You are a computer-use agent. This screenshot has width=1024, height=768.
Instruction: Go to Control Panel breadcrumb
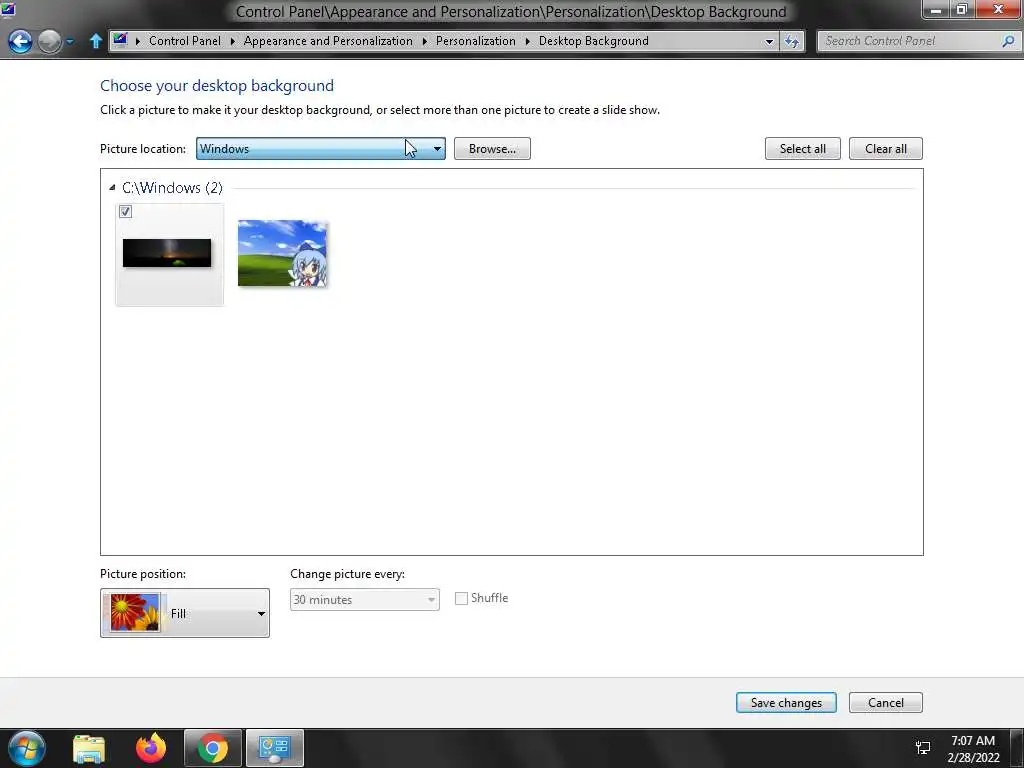coord(185,40)
